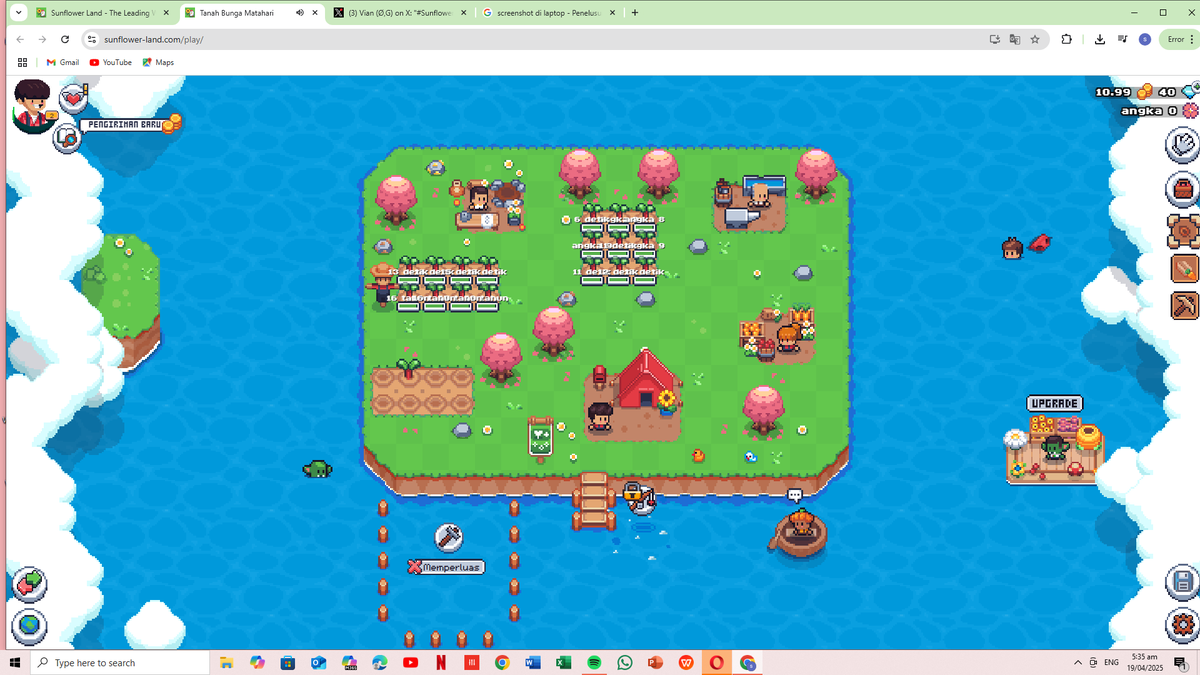Click the Memperluas expand land label

pyautogui.click(x=446, y=567)
